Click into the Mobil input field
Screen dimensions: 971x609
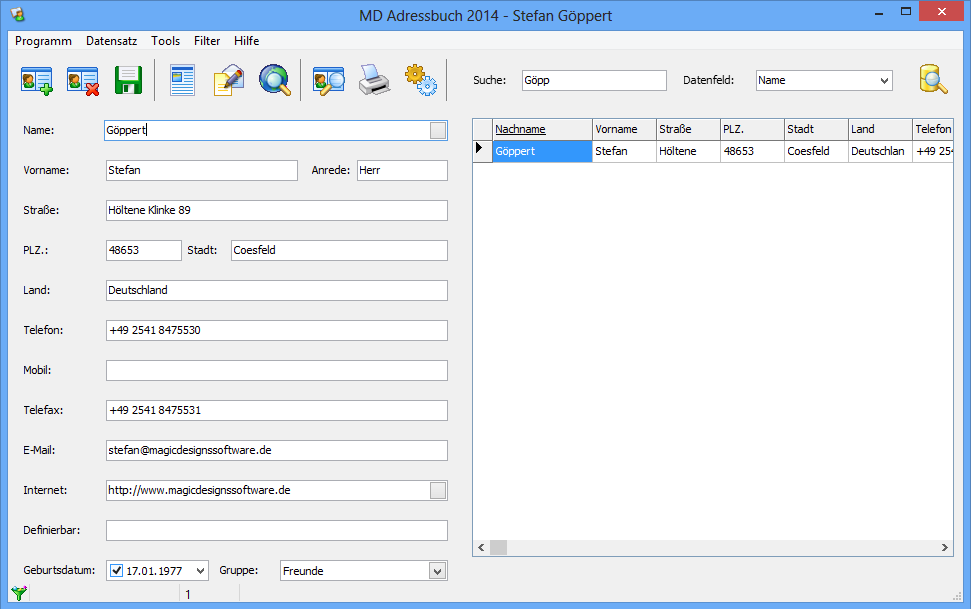tap(276, 370)
